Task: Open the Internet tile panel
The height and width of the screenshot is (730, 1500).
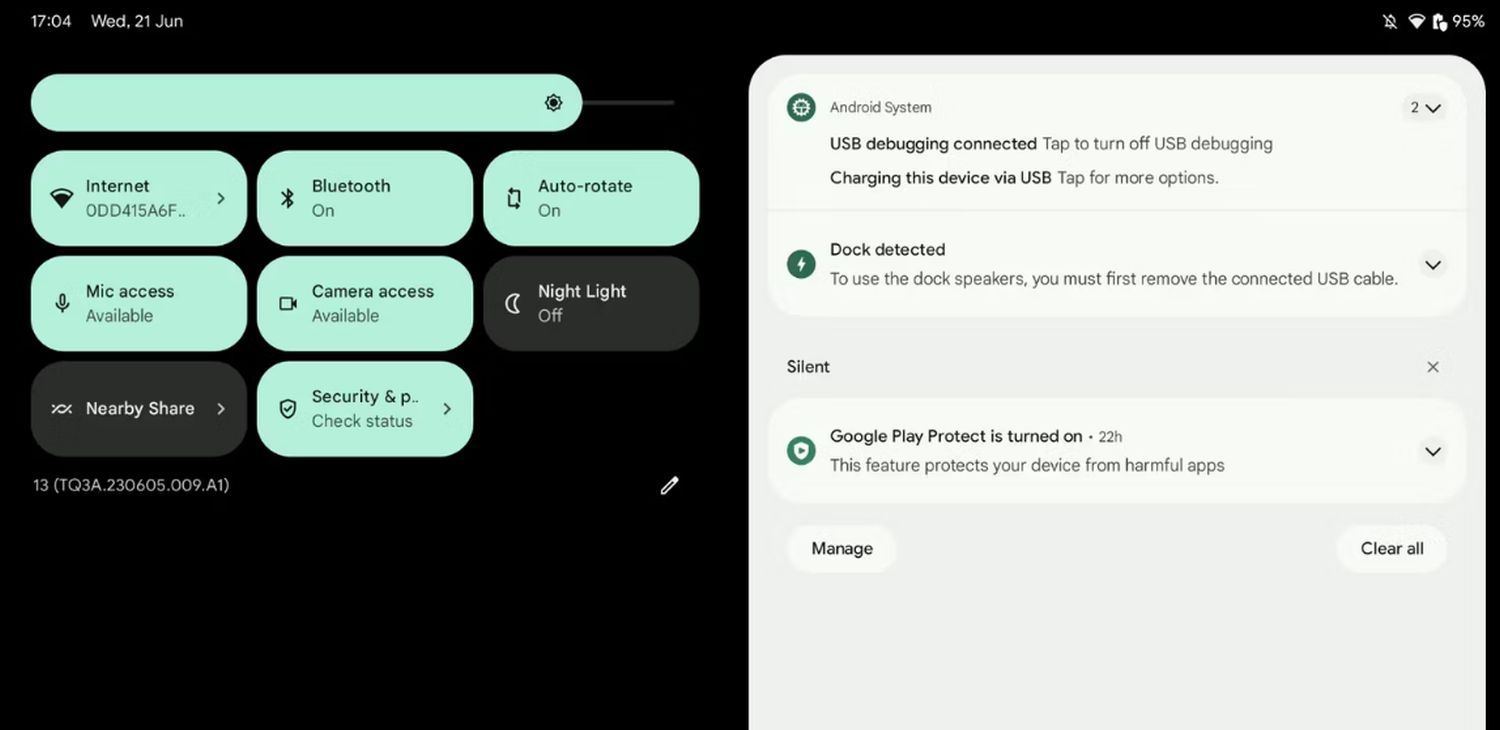Action: [x=138, y=198]
